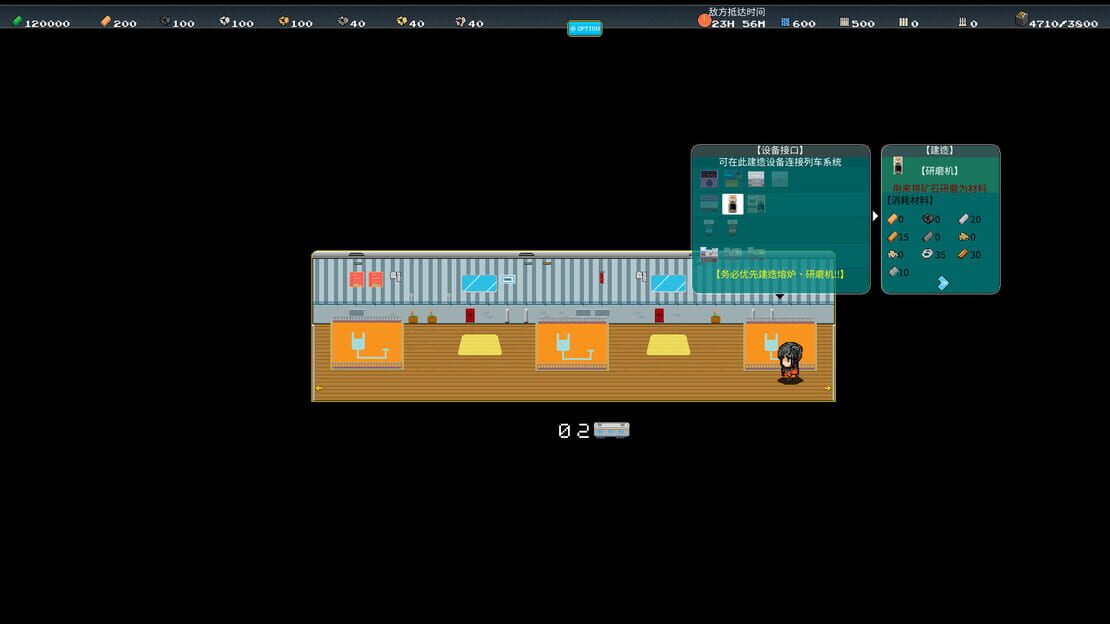Click the blue resource icon showing 600
The height and width of the screenshot is (624, 1110).
tap(785, 23)
